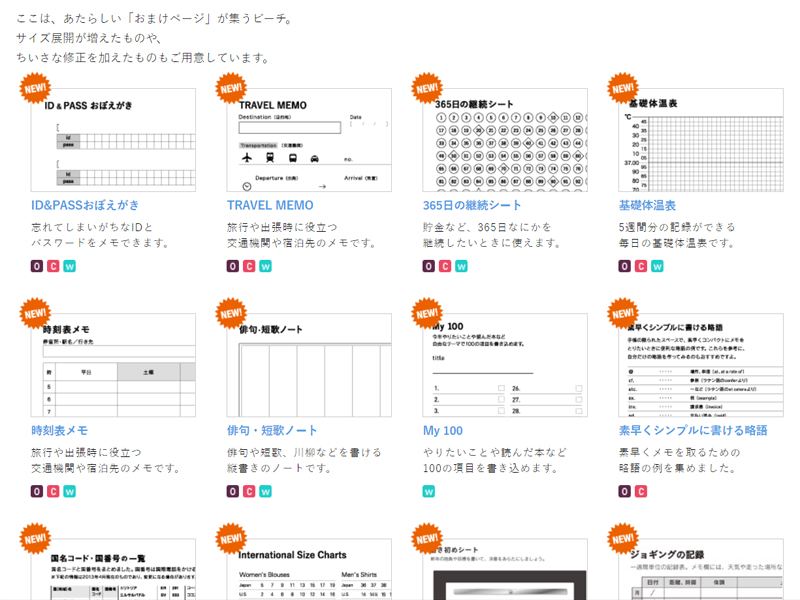The image size is (800, 600).
Task: Click the ID & PASS おぼえがき thumbnail
Action: [x=113, y=140]
